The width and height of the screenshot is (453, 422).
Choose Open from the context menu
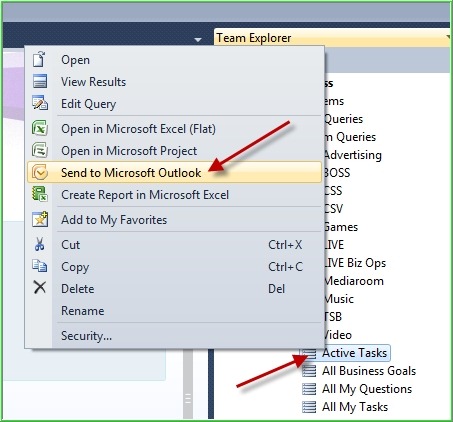tap(174, 60)
